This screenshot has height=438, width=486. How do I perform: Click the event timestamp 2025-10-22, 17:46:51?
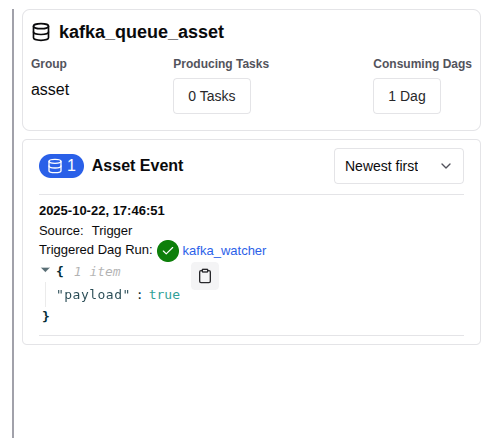click(102, 211)
